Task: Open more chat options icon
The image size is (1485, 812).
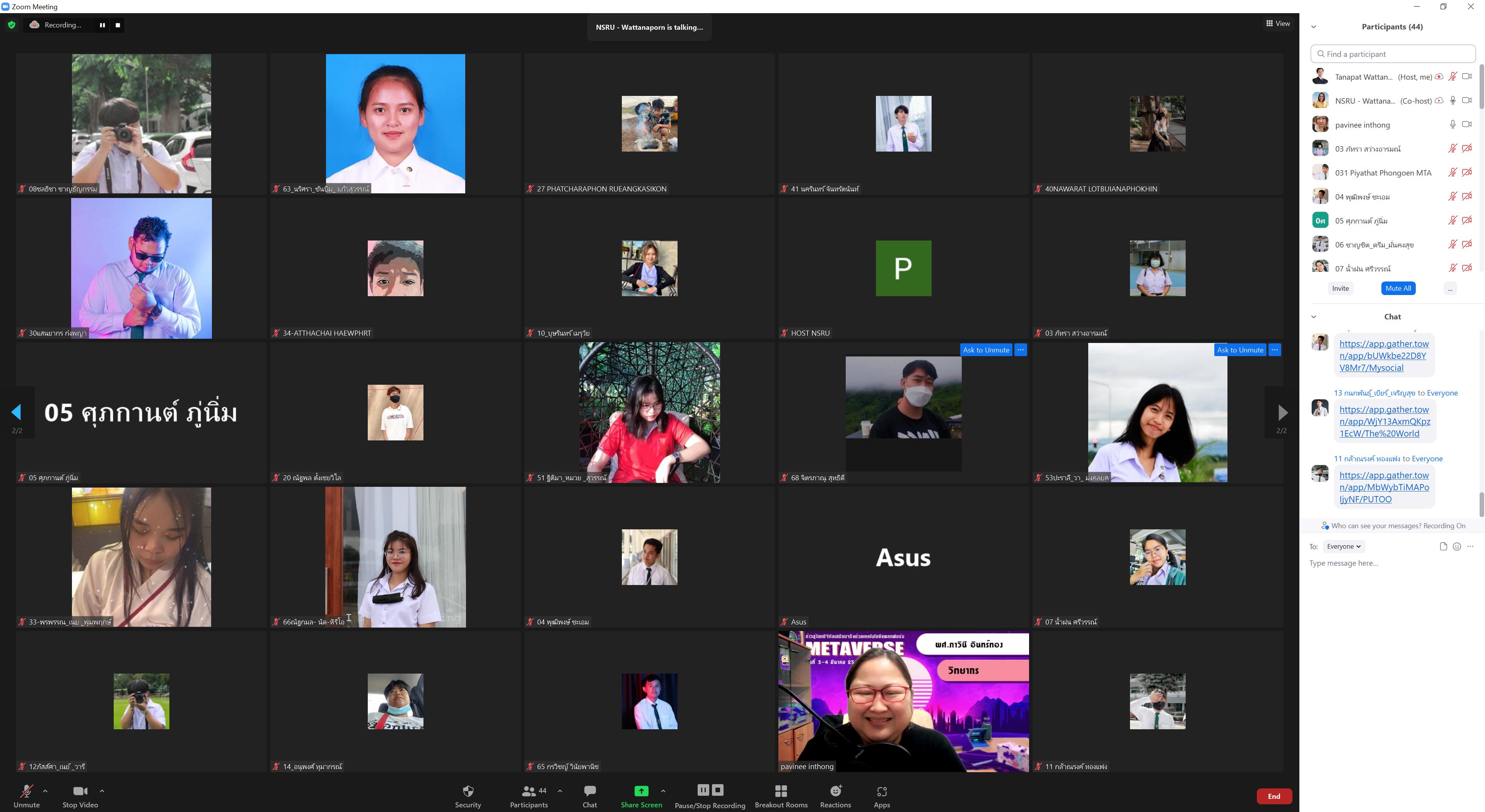Action: [x=1470, y=546]
